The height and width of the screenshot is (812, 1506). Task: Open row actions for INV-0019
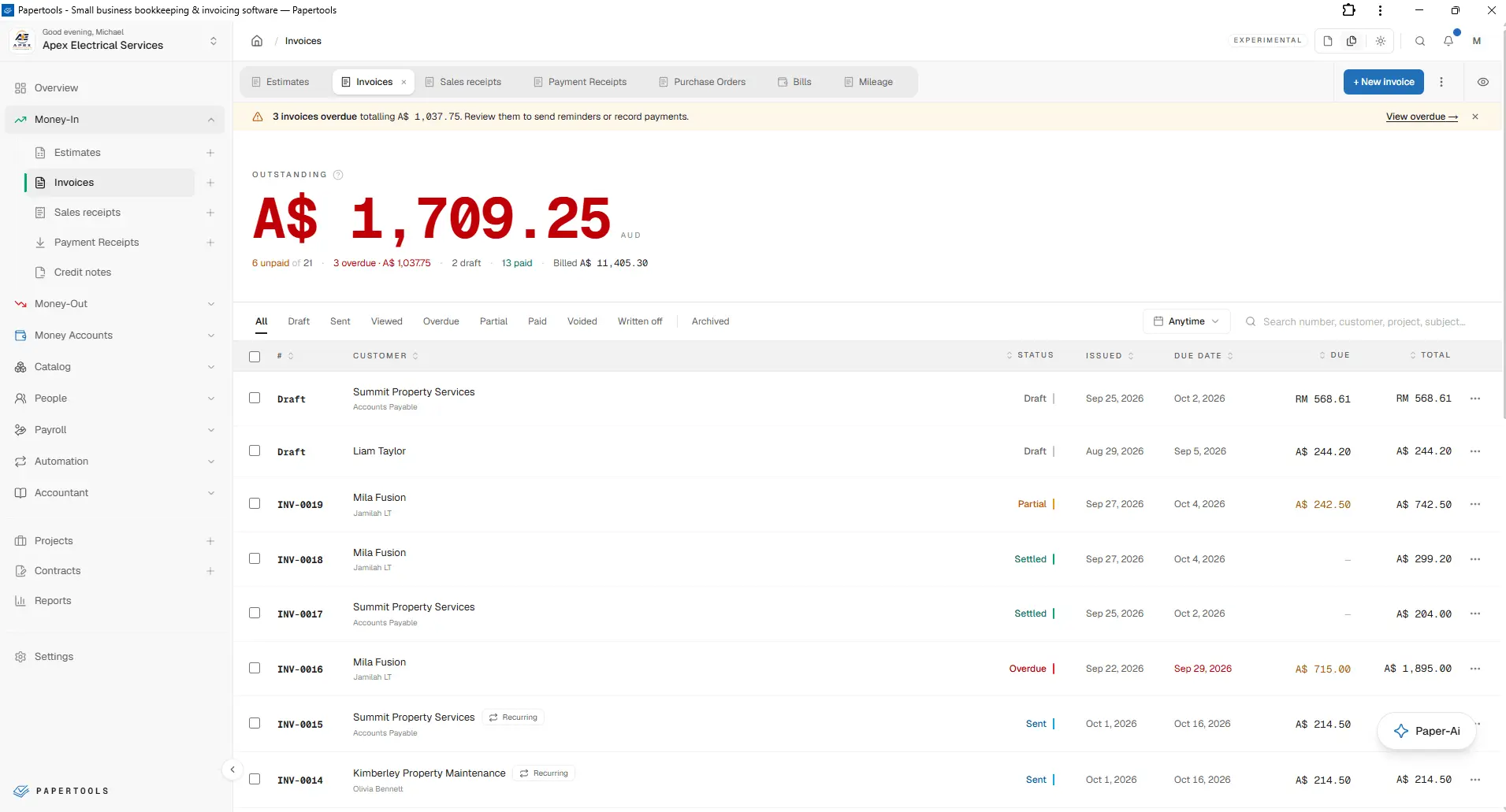click(x=1475, y=504)
